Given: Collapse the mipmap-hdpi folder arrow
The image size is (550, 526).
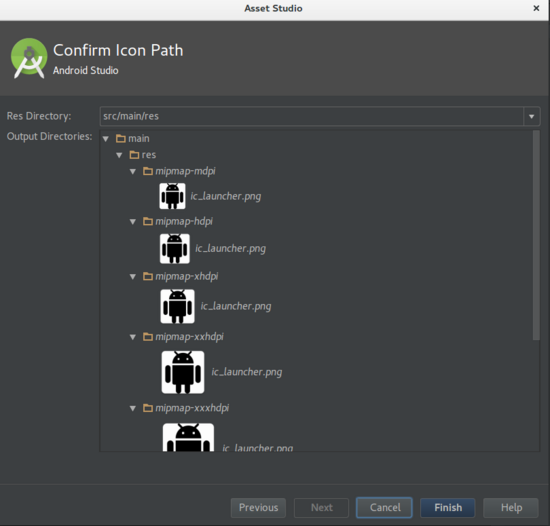Looking at the screenshot, I should [x=133, y=222].
